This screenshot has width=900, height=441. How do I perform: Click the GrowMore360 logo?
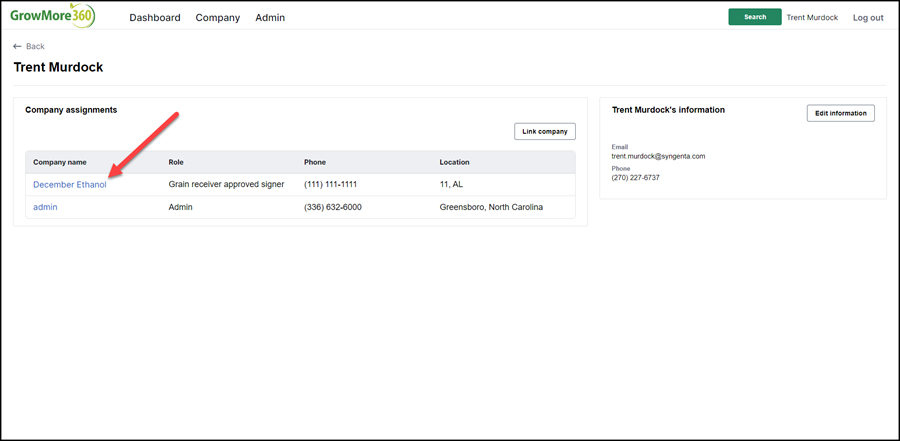[52, 17]
